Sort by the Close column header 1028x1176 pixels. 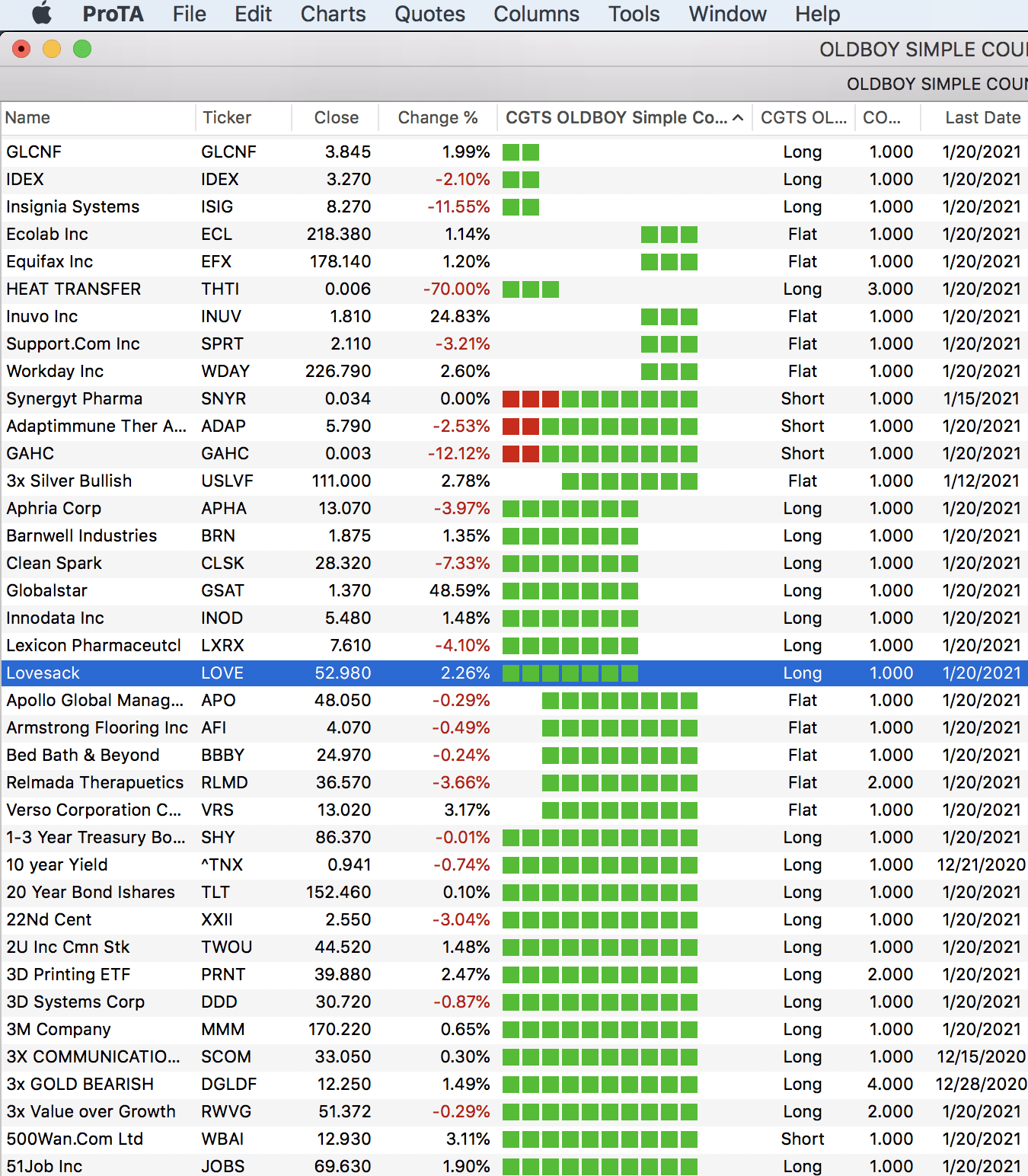tap(335, 117)
